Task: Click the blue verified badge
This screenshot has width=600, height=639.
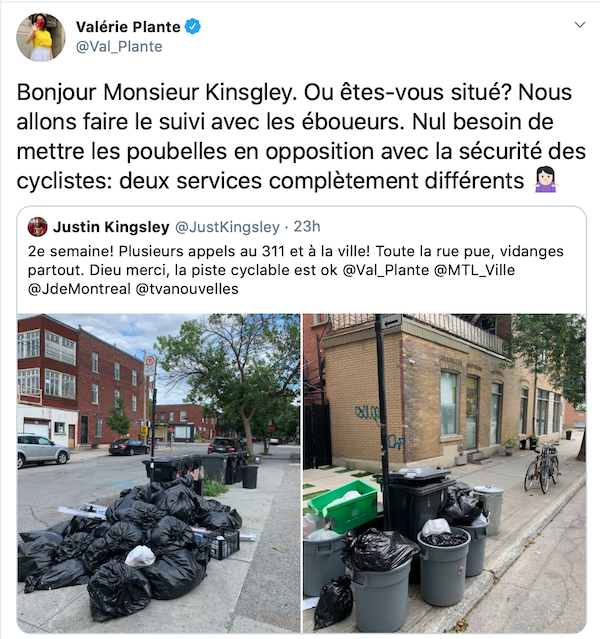Action: (192, 27)
